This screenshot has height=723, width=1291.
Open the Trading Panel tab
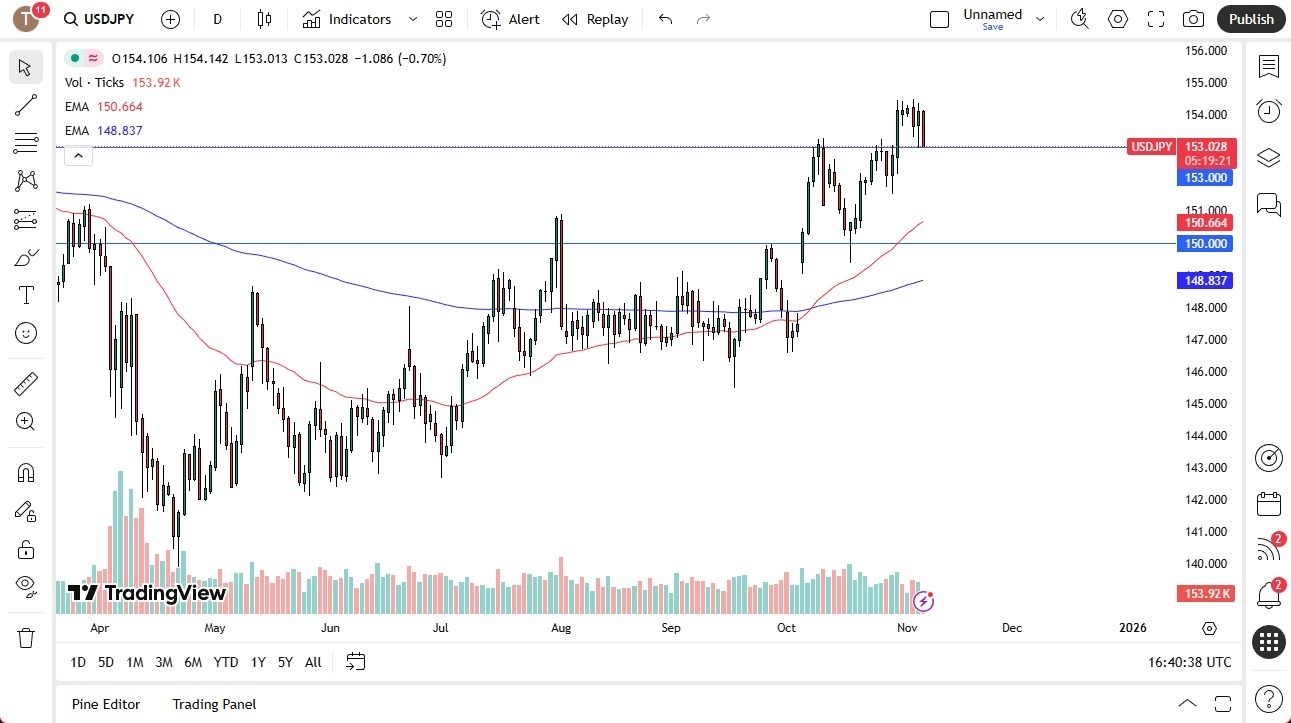213,704
